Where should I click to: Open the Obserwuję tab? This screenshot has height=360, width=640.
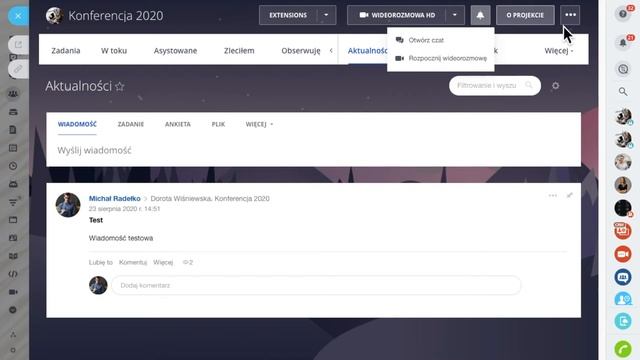301,51
